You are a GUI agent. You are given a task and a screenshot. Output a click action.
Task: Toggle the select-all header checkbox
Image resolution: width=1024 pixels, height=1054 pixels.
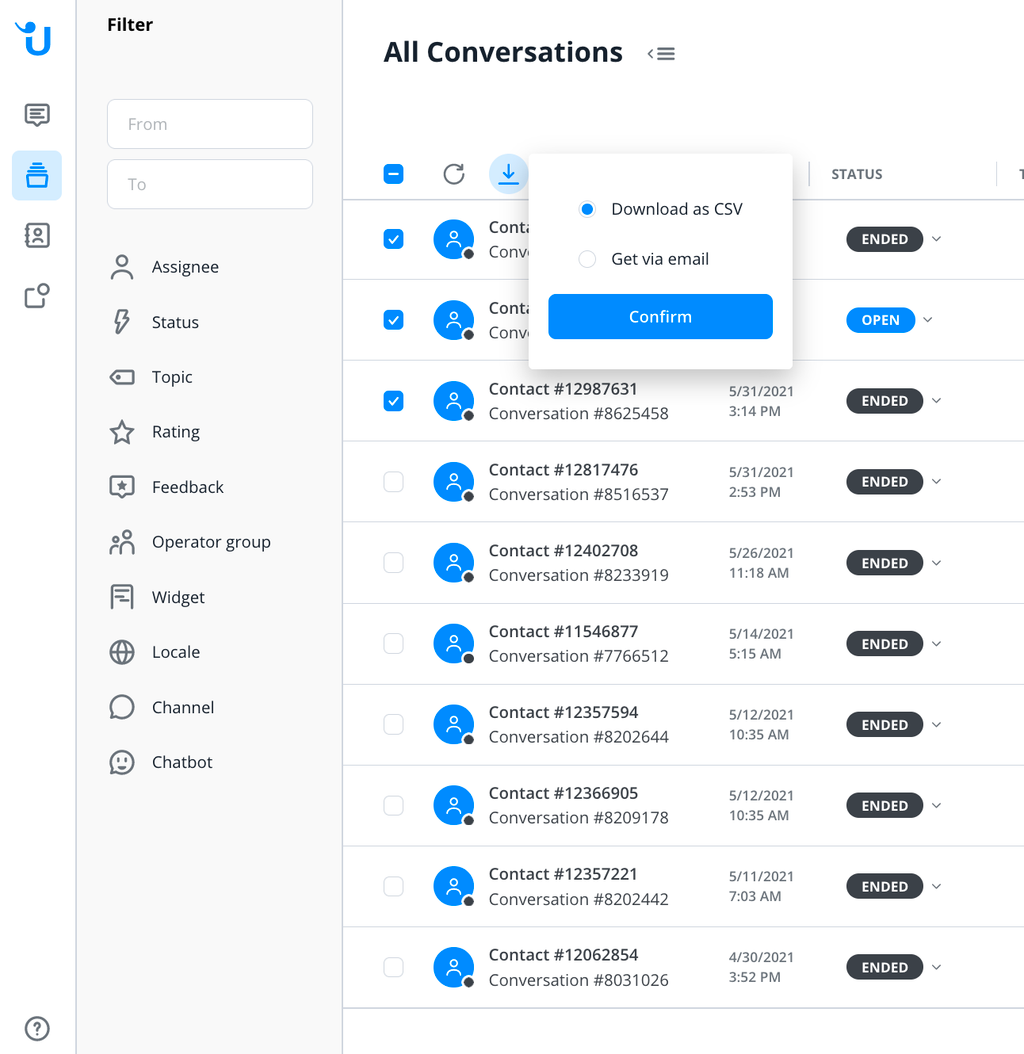point(393,174)
